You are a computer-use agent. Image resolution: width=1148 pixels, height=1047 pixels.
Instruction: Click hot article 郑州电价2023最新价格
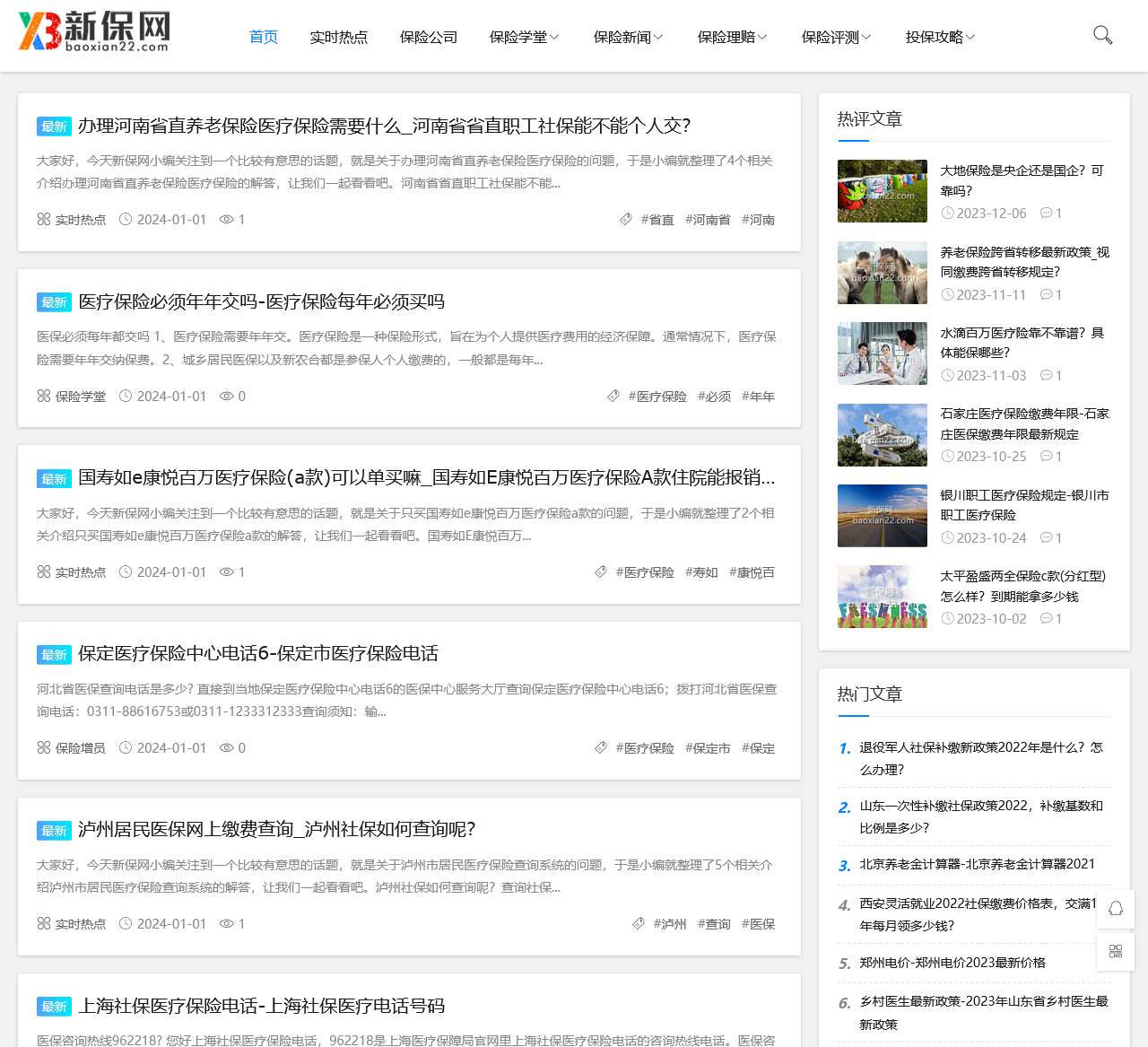click(x=952, y=963)
